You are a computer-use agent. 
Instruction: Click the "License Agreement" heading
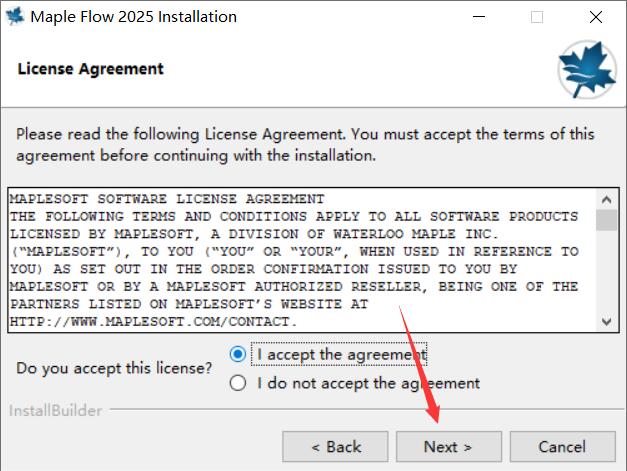91,69
